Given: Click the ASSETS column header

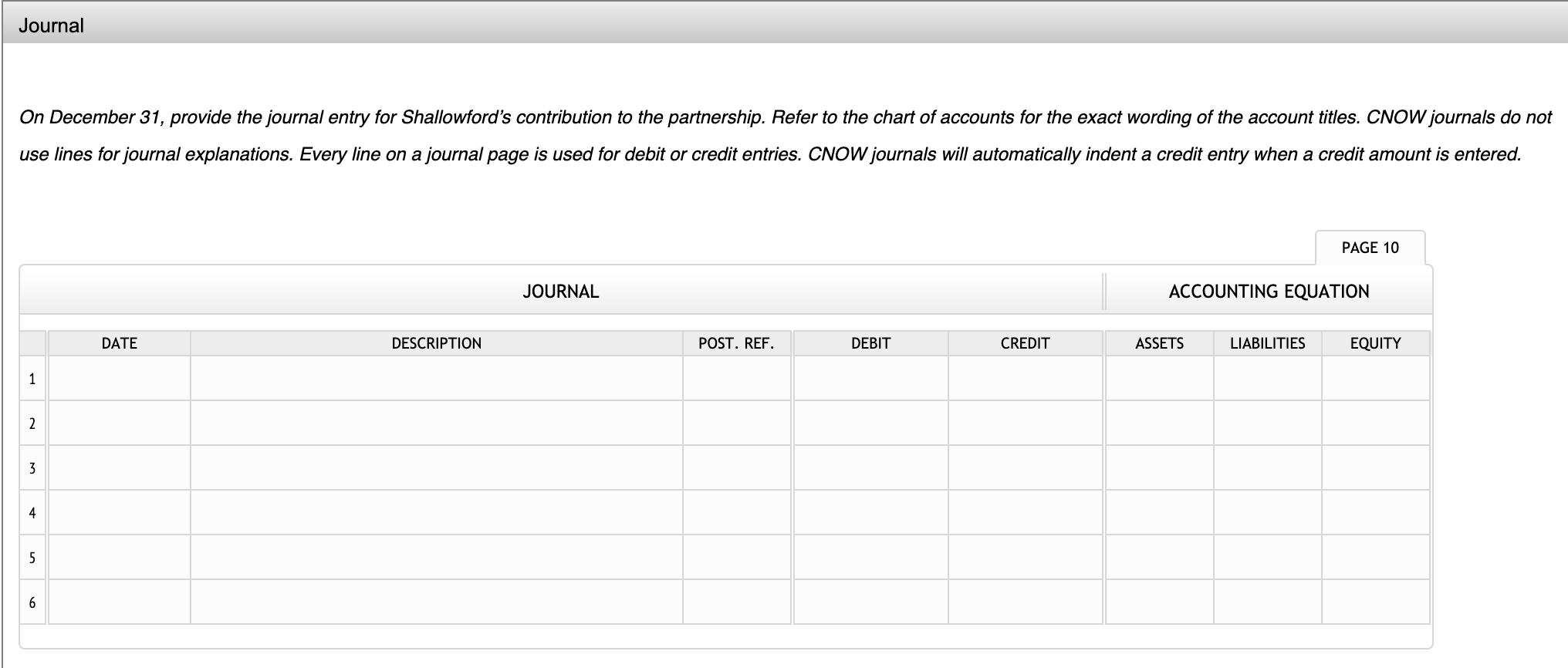Looking at the screenshot, I should [x=1161, y=343].
